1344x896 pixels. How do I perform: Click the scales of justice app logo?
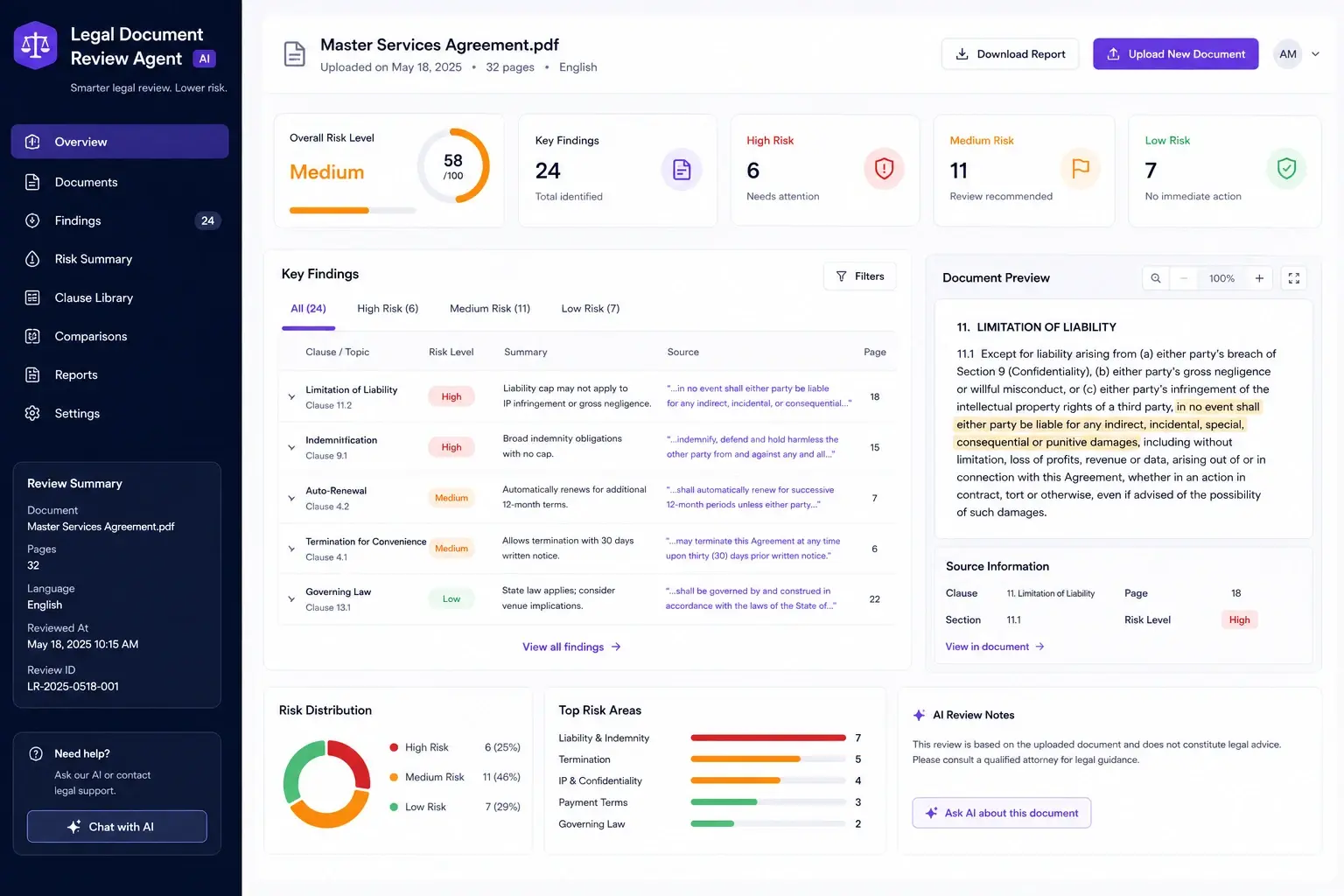click(x=36, y=45)
